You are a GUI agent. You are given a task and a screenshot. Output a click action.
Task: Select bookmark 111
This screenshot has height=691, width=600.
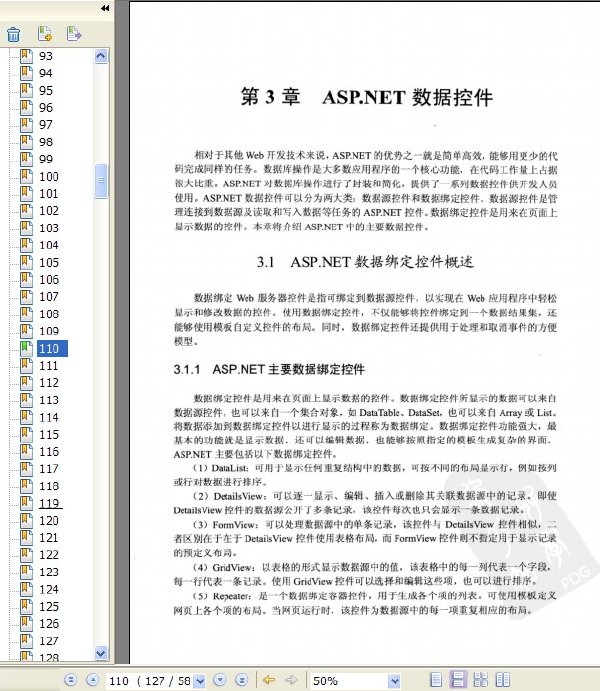click(49, 365)
